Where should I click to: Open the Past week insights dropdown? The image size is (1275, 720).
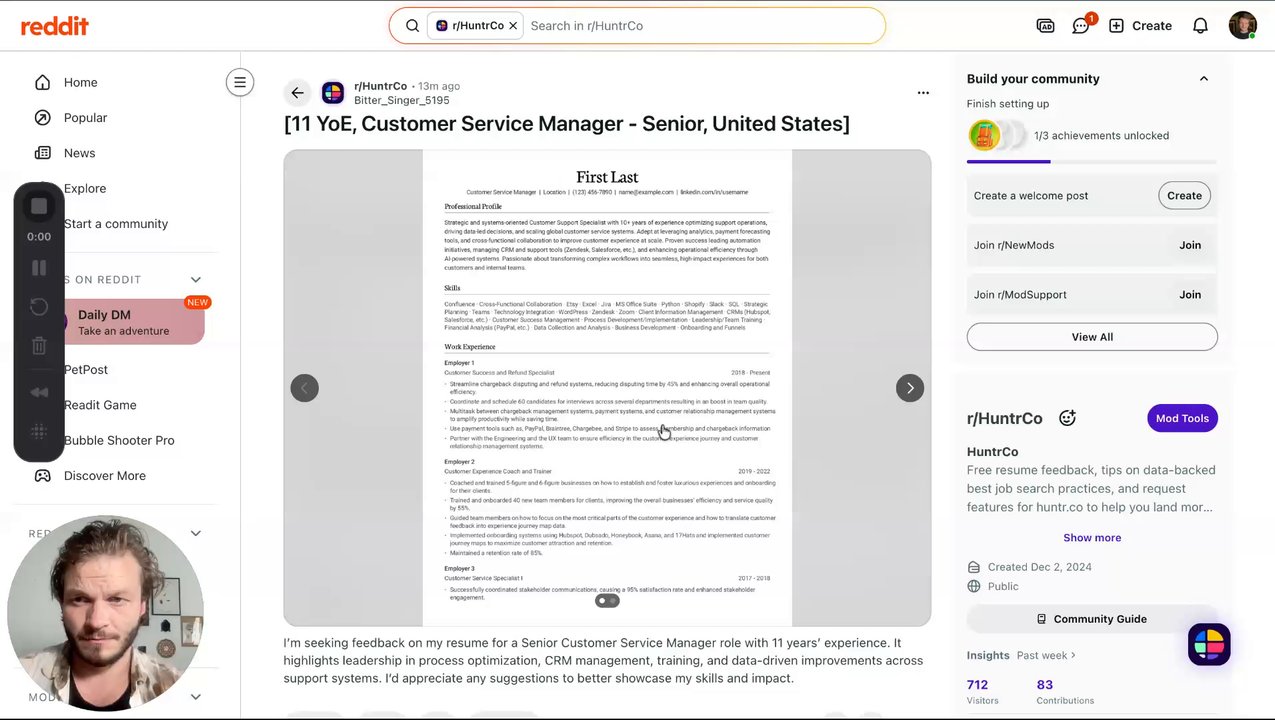1046,655
